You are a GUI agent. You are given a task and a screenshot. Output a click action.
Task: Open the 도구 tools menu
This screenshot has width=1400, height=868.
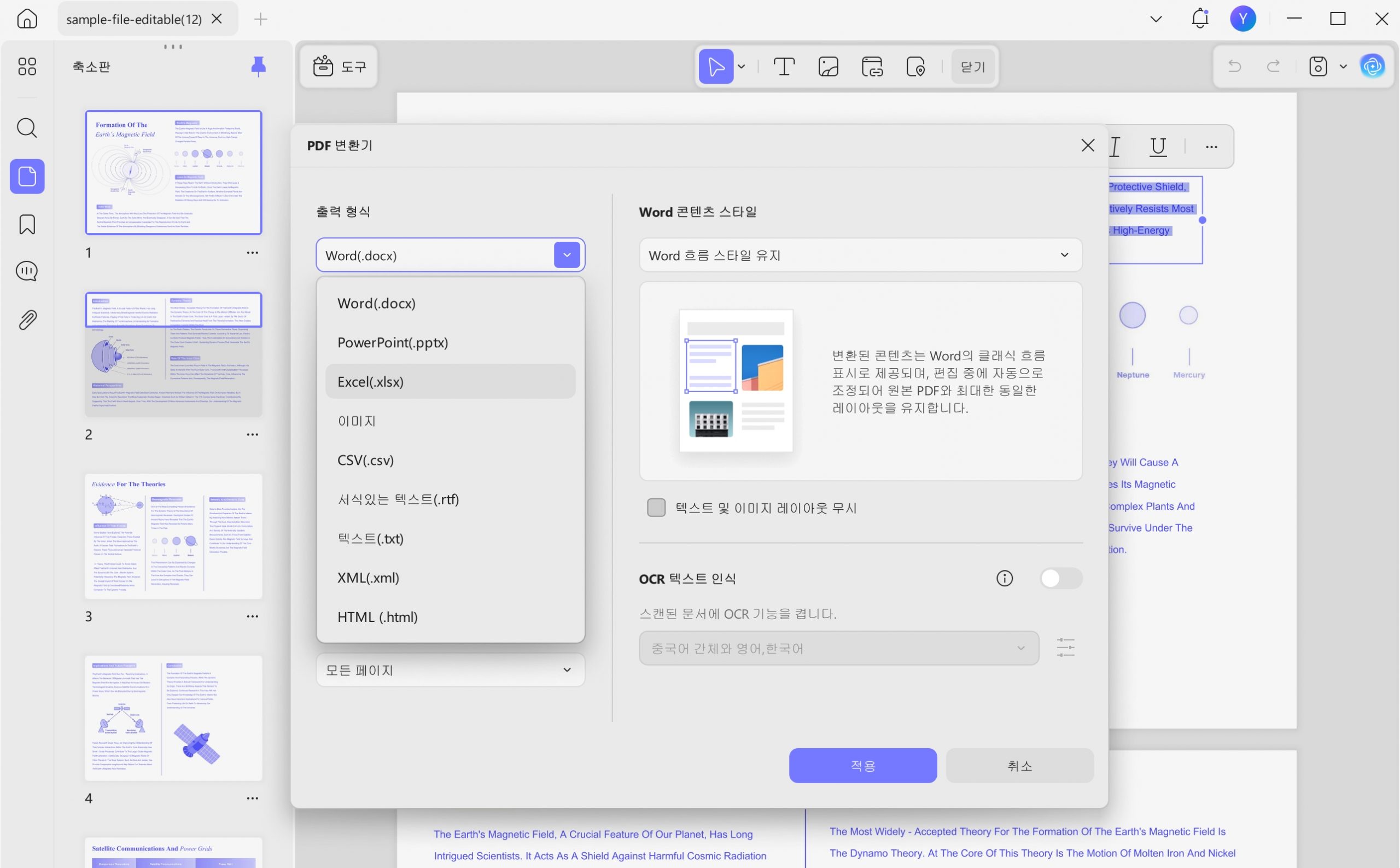pyautogui.click(x=339, y=67)
